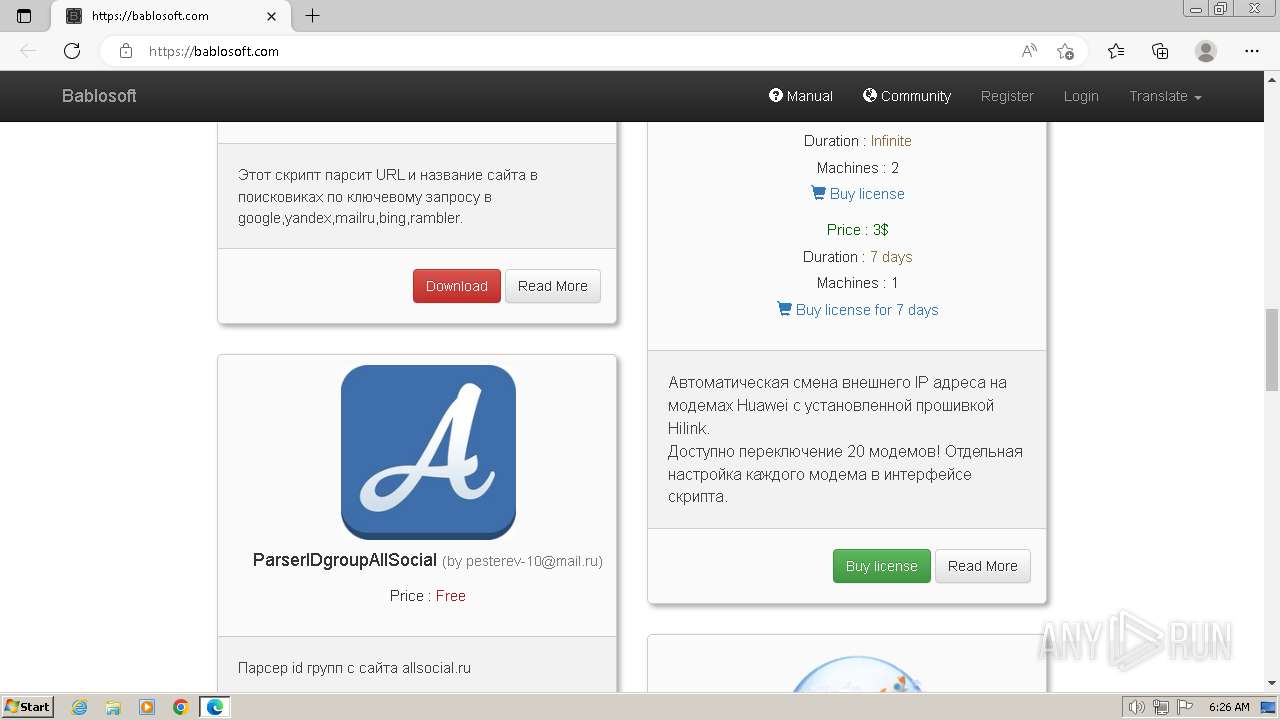Image resolution: width=1280 pixels, height=720 pixels.
Task: Expand the Translate dropdown
Action: (1165, 96)
